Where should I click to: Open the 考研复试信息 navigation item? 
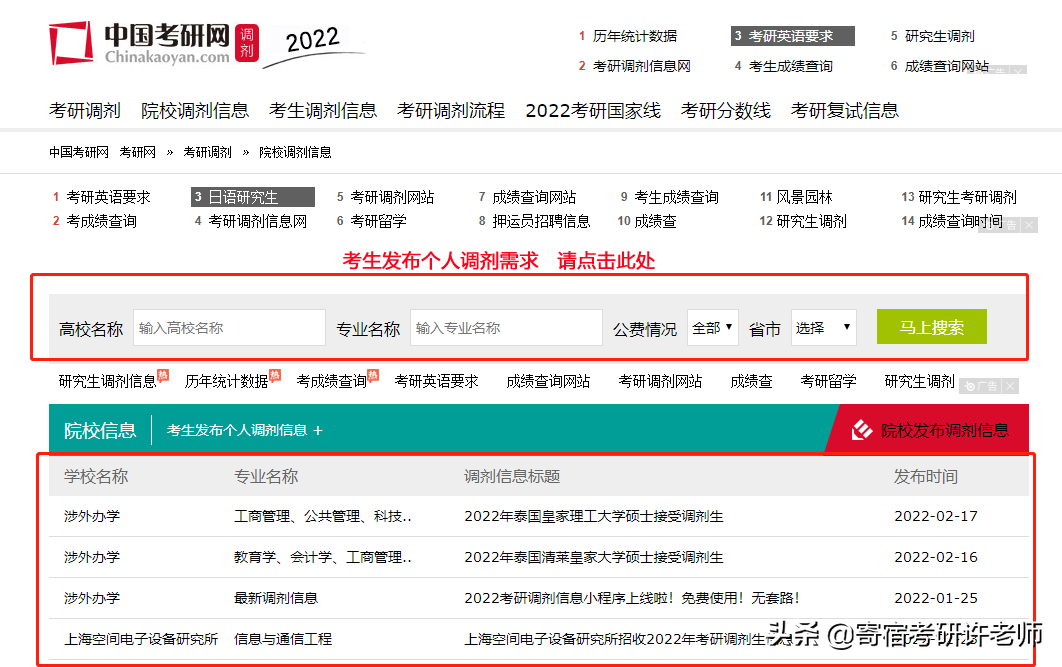[845, 110]
